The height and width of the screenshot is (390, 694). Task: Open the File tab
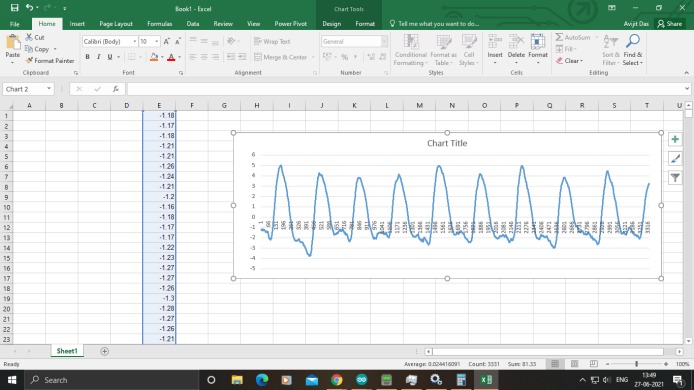[x=15, y=24]
